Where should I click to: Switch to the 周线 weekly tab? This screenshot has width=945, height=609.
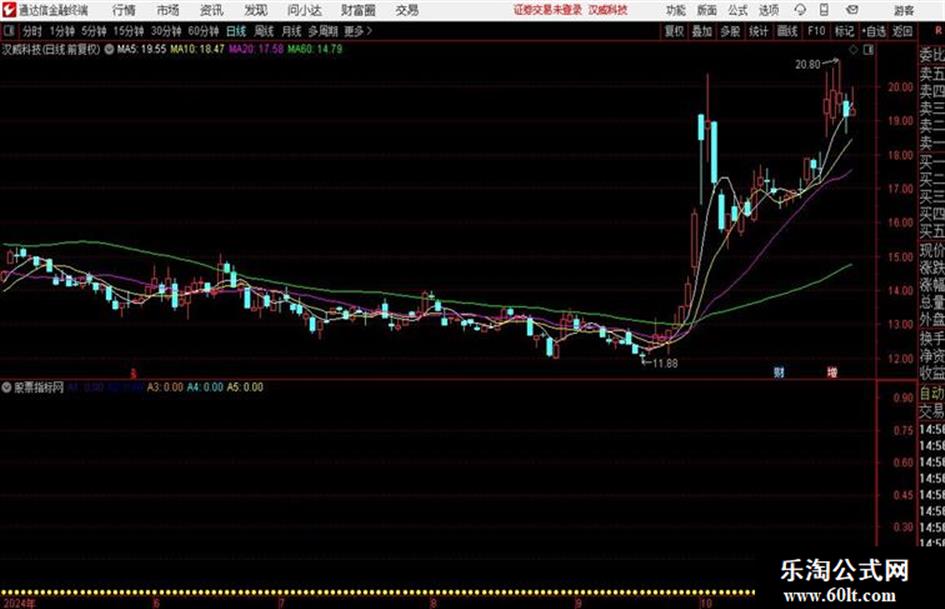264,31
